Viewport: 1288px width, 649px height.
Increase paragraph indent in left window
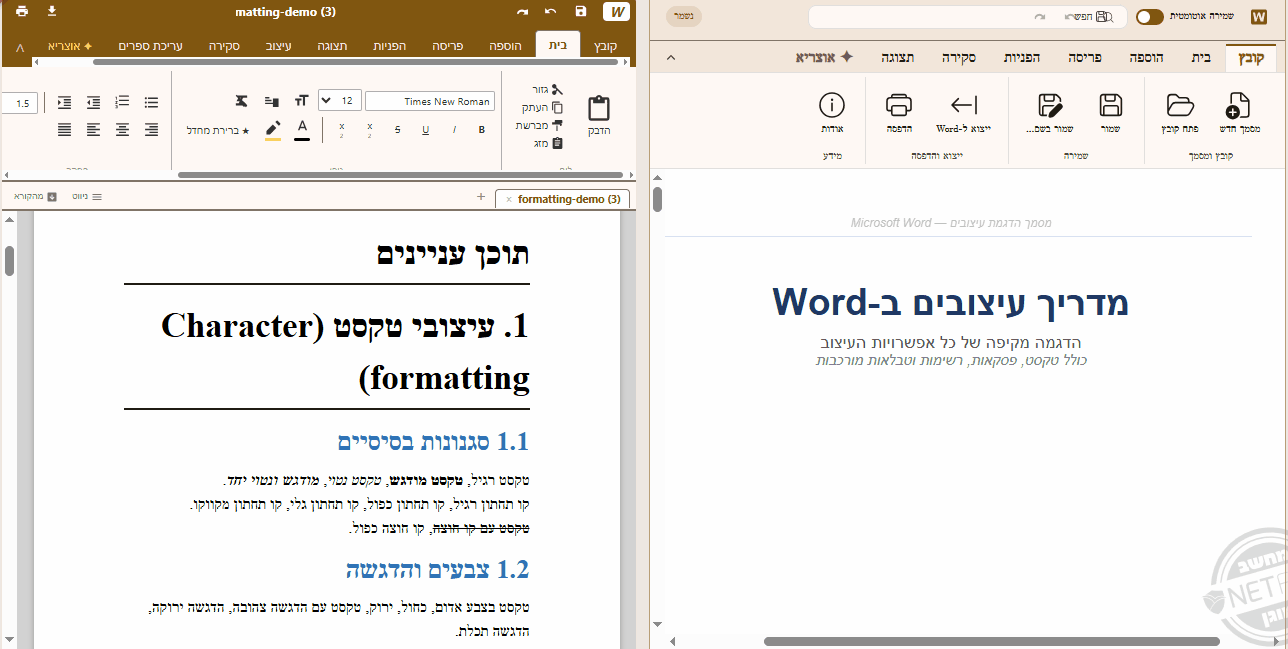[x=64, y=102]
